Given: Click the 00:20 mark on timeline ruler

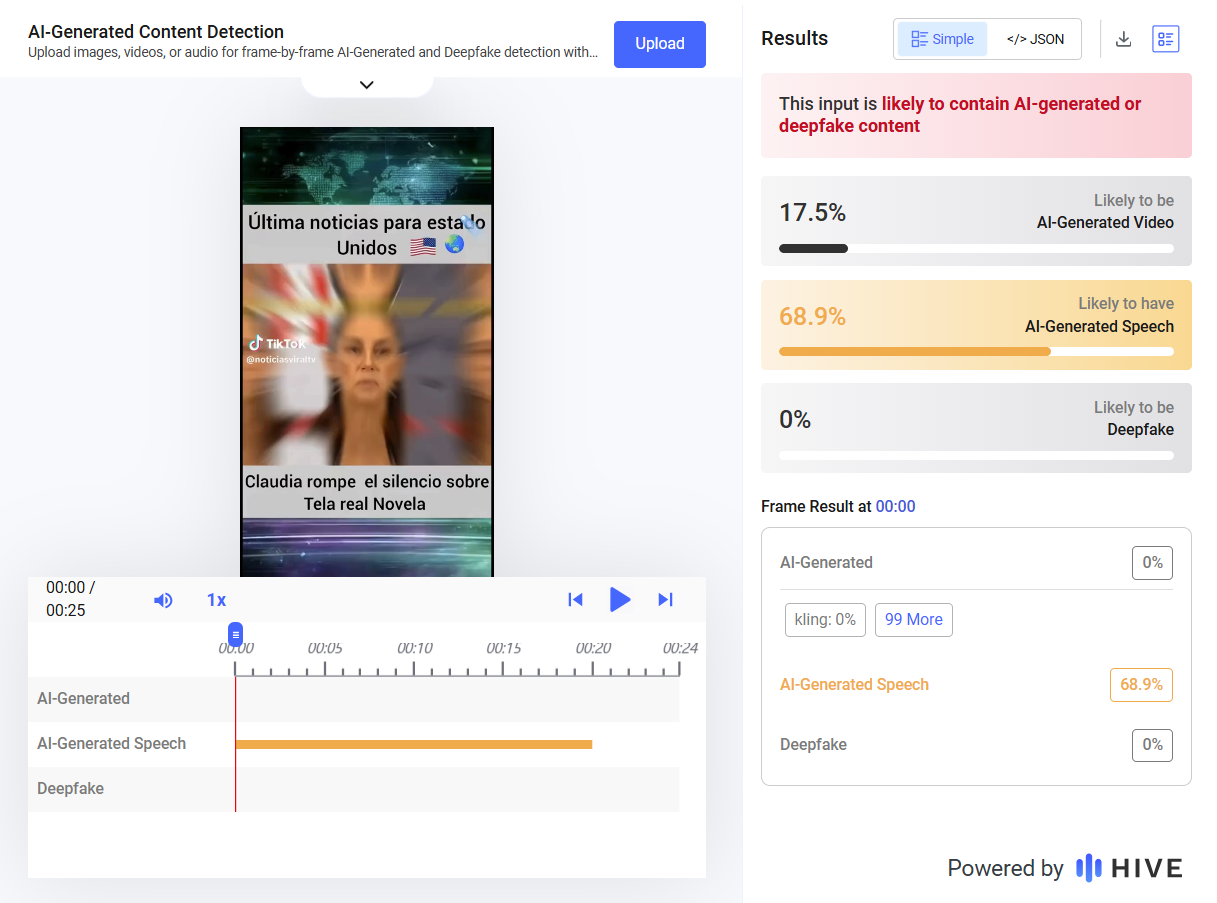Looking at the screenshot, I should pyautogui.click(x=593, y=648).
